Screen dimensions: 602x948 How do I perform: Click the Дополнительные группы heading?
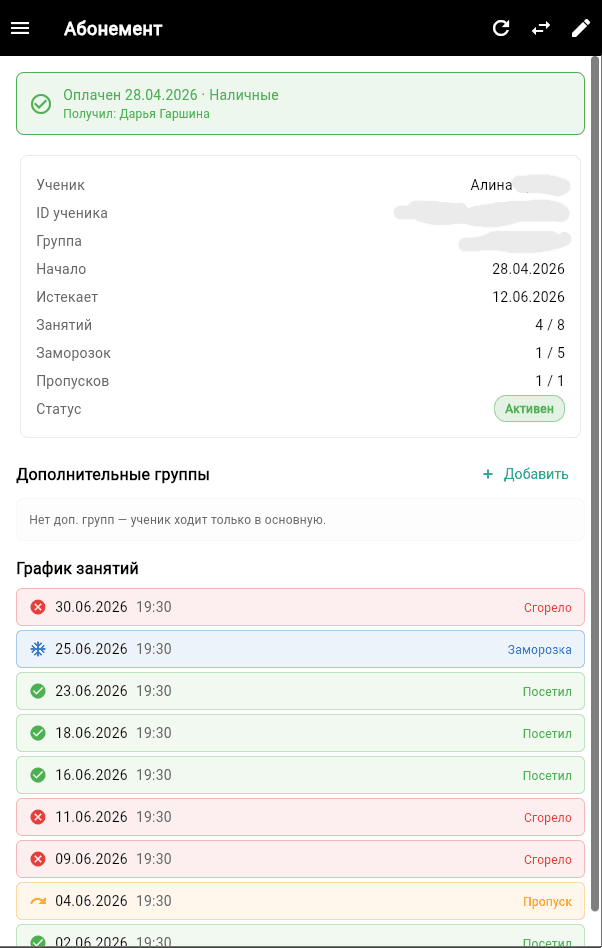tap(113, 475)
